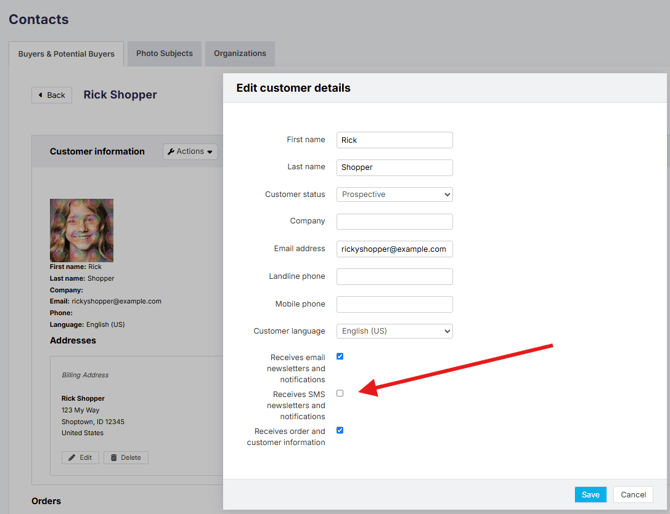Image resolution: width=670 pixels, height=514 pixels.
Task: Click into the Company field
Action: pyautogui.click(x=394, y=221)
